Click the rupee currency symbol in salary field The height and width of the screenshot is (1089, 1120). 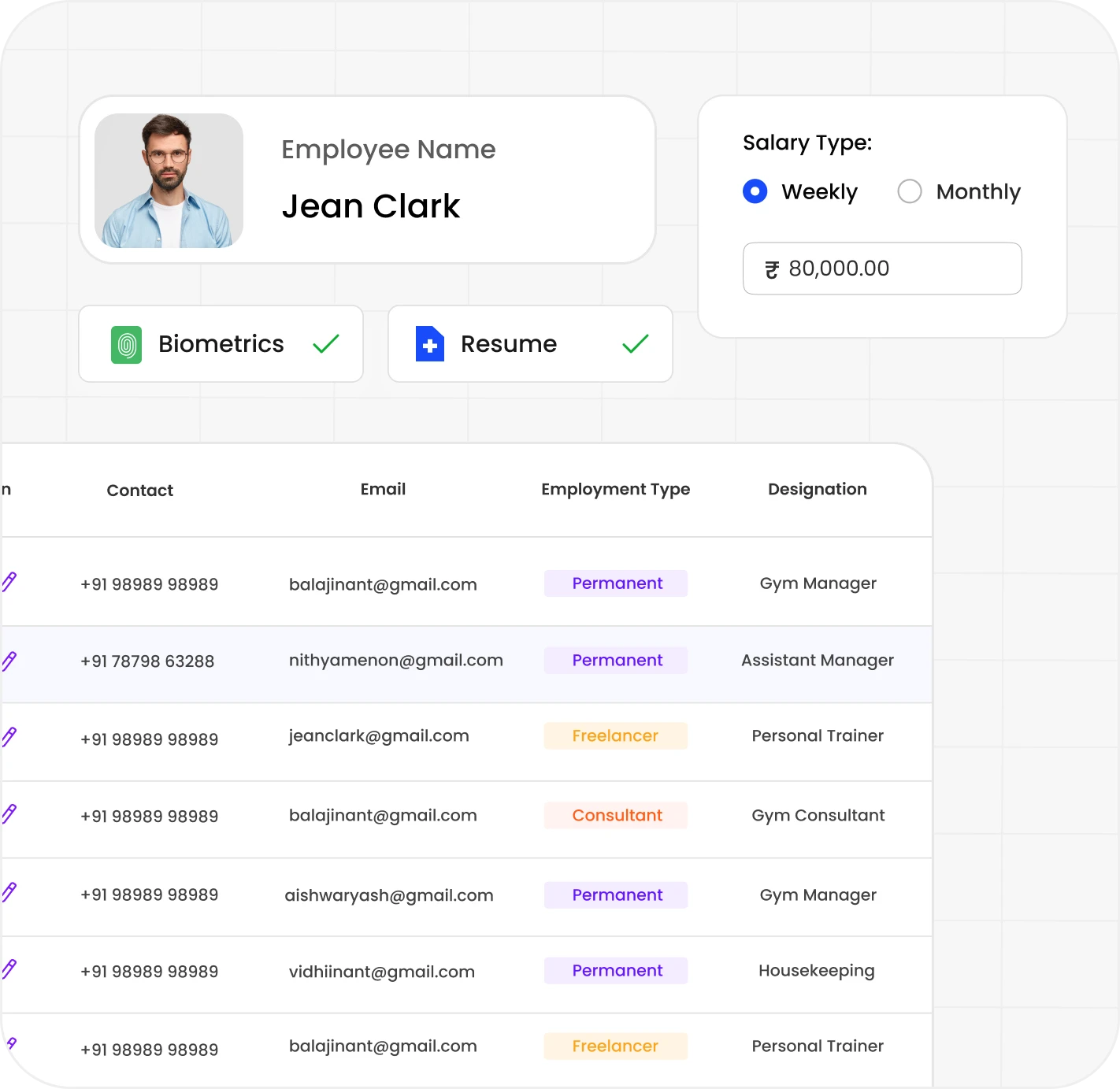(x=772, y=269)
